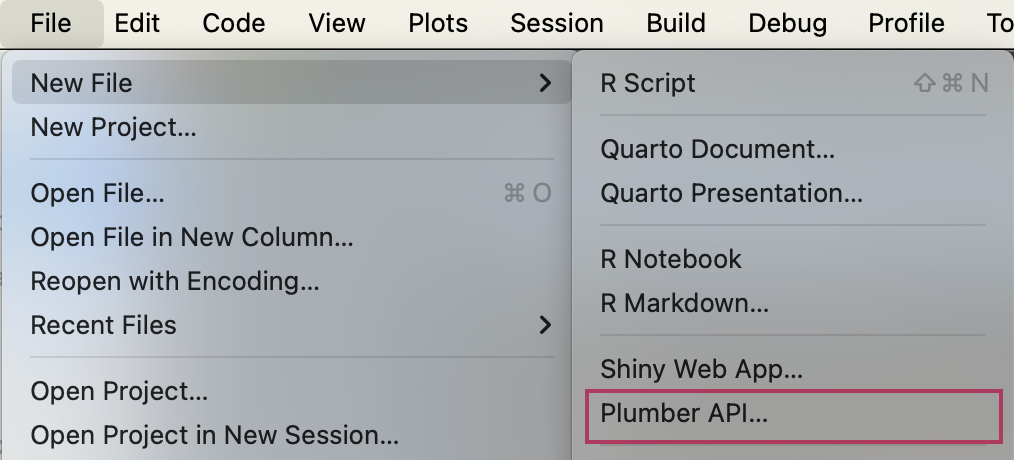1014x460 pixels.
Task: Choose New Project from File menu
Action: pos(113,127)
